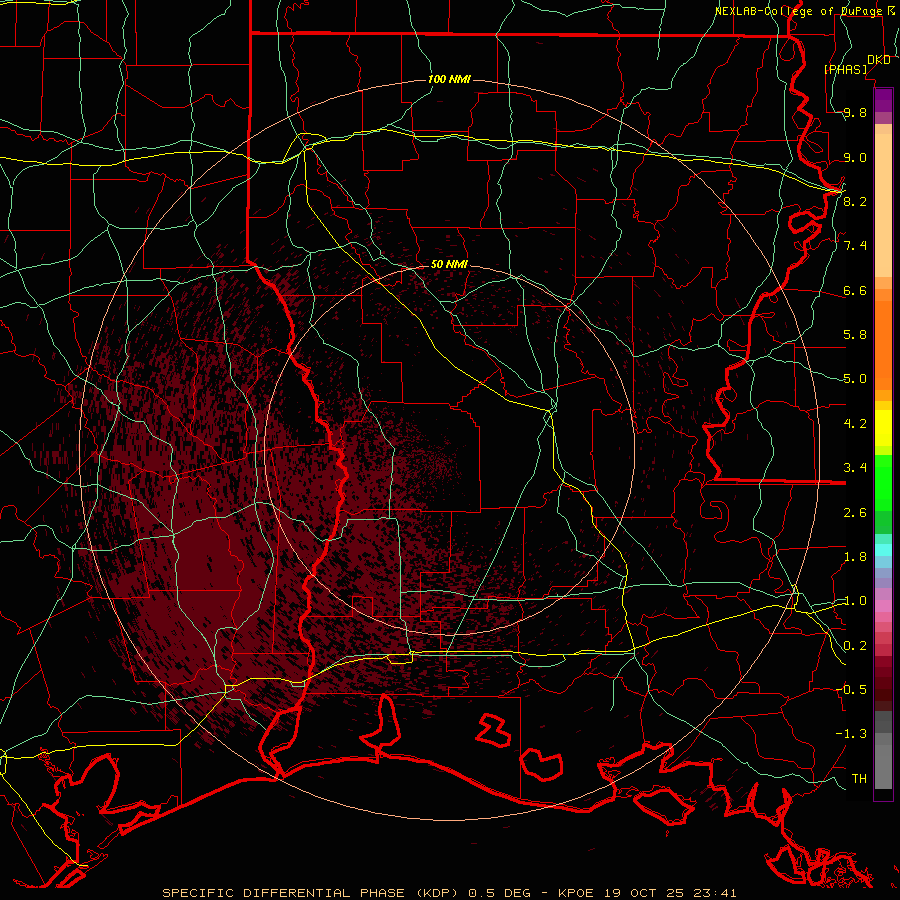Screen dimensions: 900x900
Task: Pick the yellow segment of the color bar
Action: [883, 428]
